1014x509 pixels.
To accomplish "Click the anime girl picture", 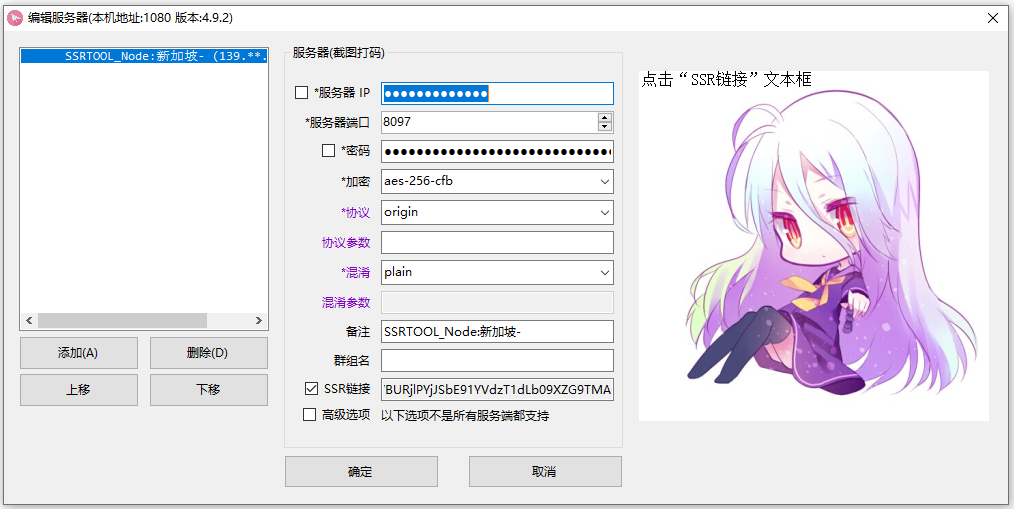I will coord(814,246).
